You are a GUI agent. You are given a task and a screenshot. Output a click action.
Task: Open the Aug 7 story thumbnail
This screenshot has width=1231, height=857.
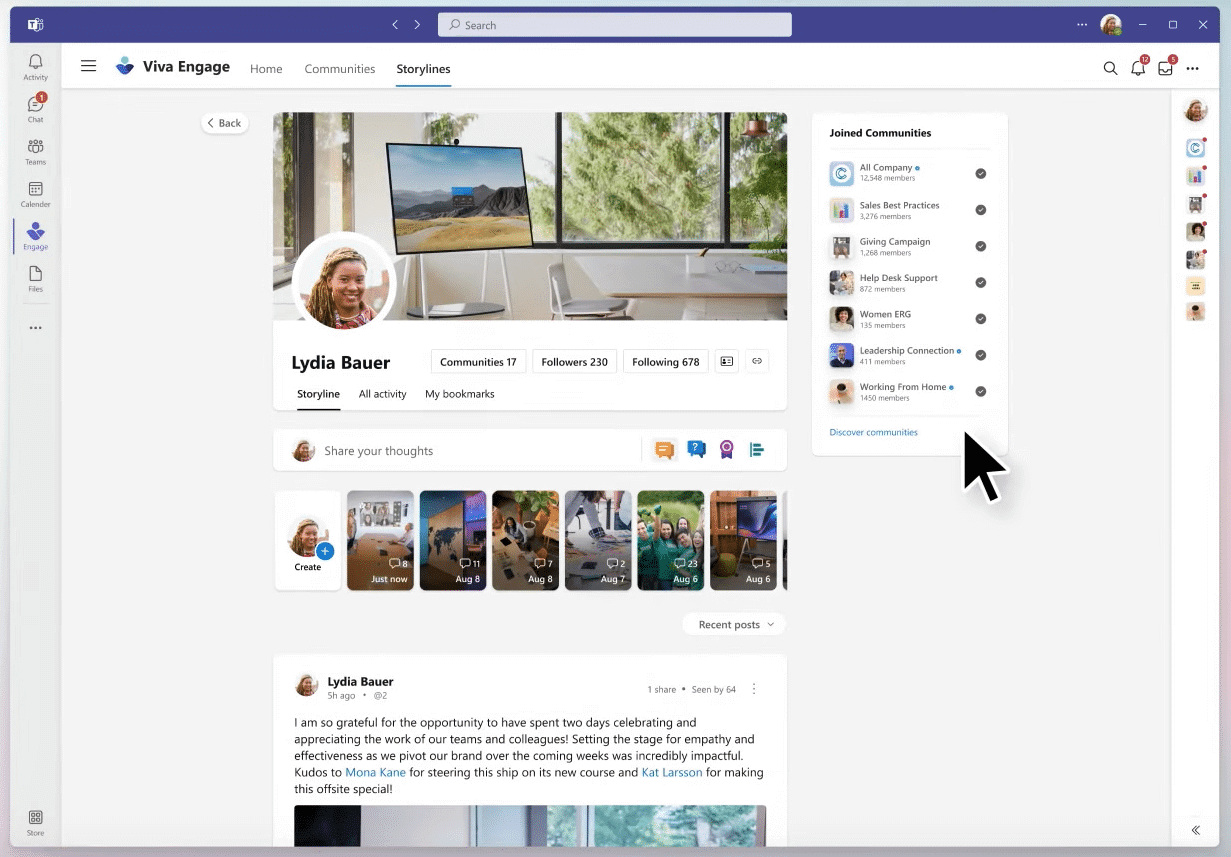pos(598,540)
